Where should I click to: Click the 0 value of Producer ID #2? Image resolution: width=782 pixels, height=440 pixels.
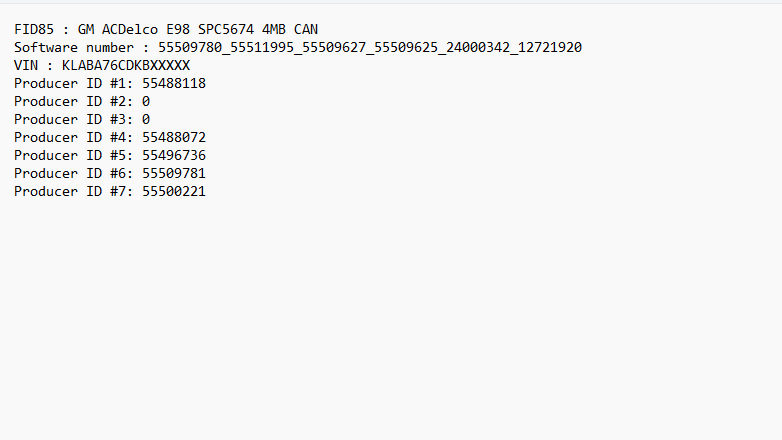click(x=146, y=101)
